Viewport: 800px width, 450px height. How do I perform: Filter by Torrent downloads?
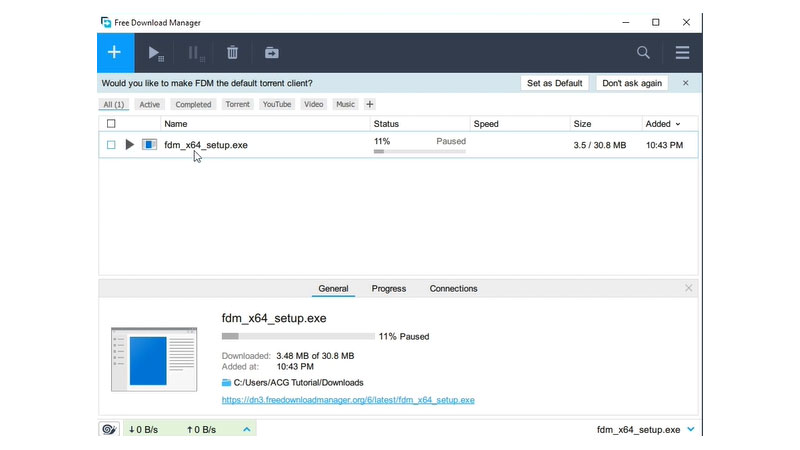(x=238, y=105)
